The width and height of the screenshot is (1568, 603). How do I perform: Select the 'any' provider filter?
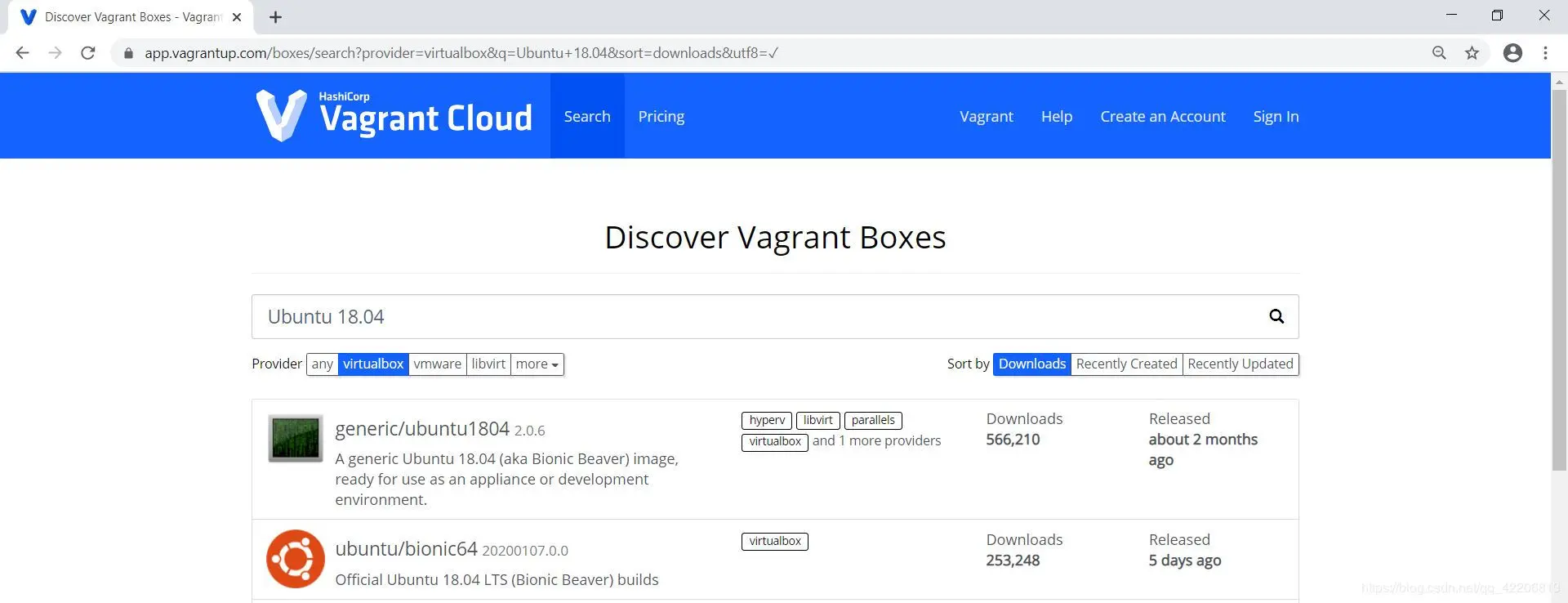[323, 364]
